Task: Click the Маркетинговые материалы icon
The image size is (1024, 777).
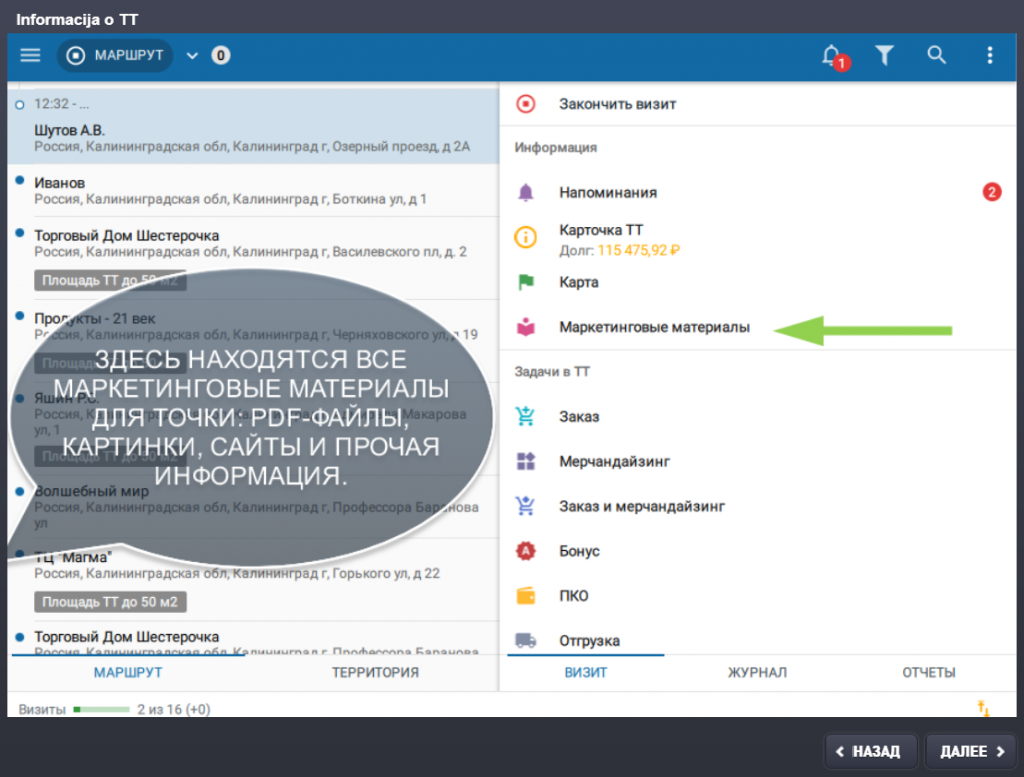Action: pos(526,326)
